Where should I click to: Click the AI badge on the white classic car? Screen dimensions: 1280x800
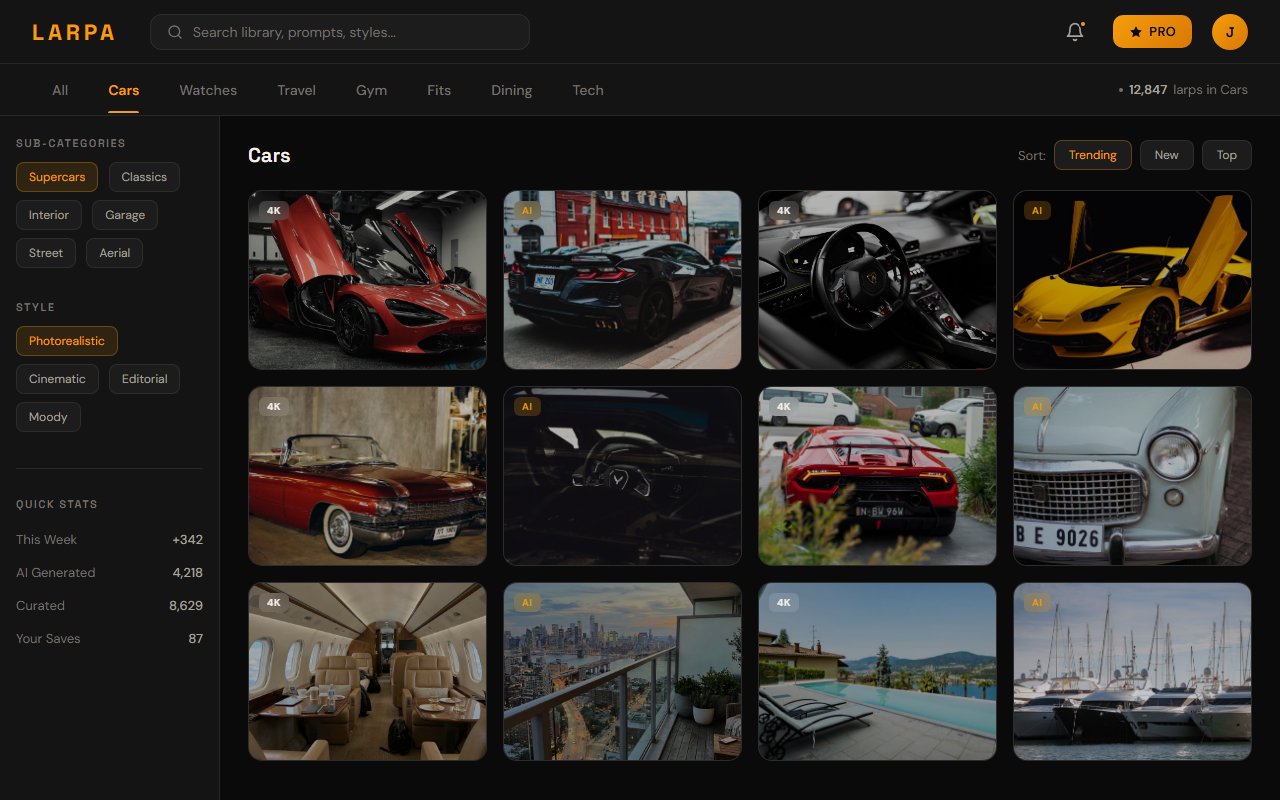point(1037,406)
